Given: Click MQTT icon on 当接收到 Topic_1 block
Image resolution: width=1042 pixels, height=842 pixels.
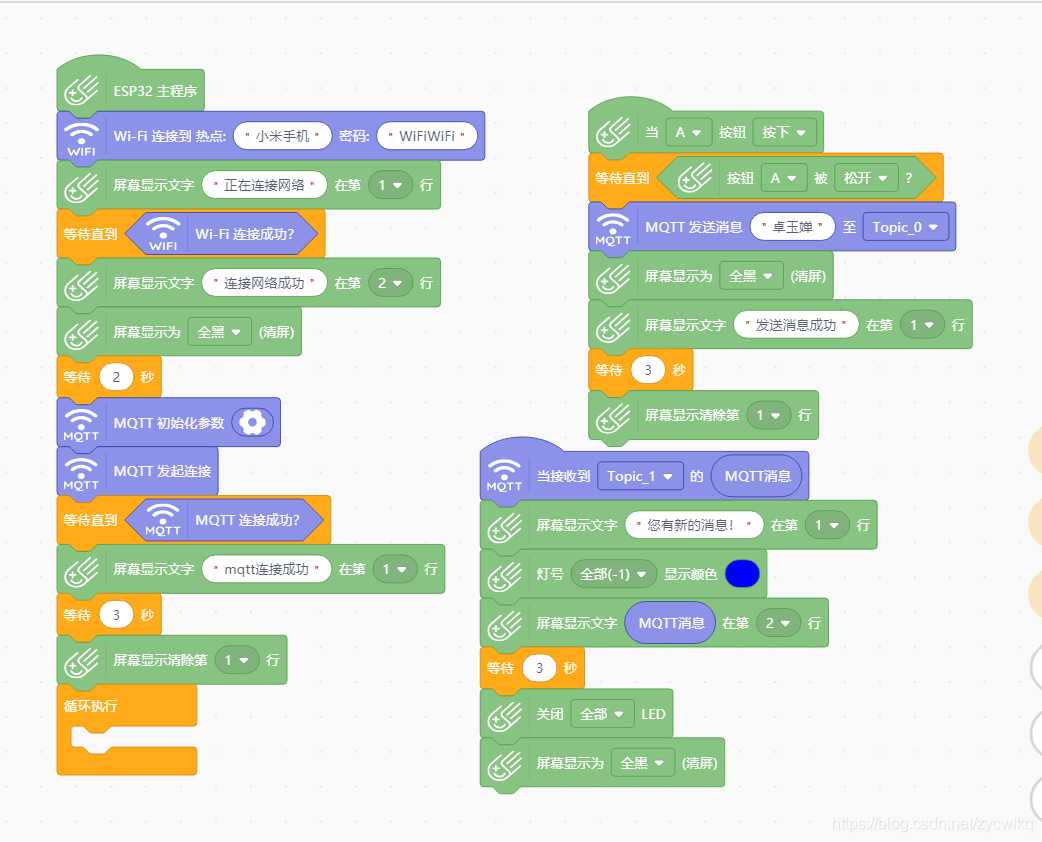Looking at the screenshot, I should [x=505, y=475].
